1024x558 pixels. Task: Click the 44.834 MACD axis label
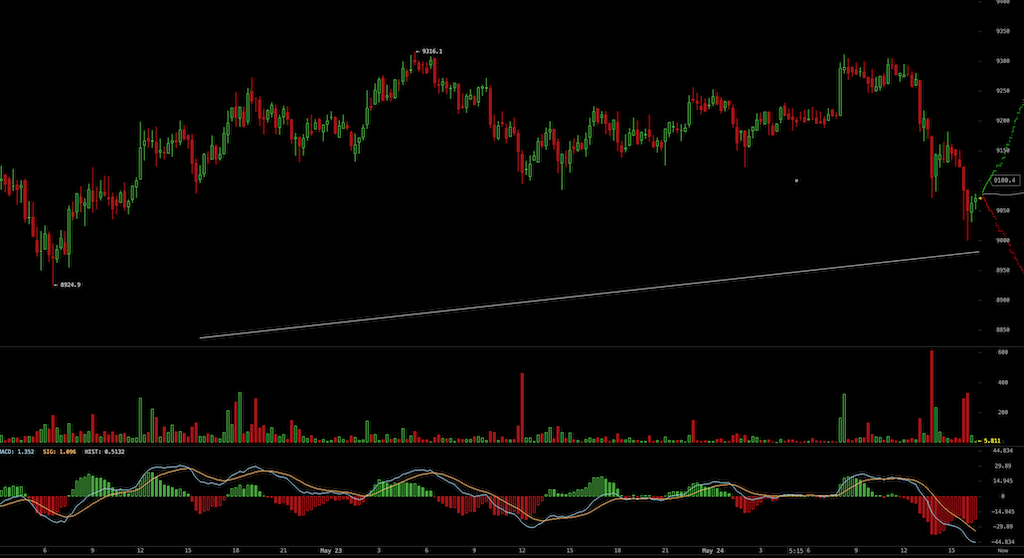1002,451
